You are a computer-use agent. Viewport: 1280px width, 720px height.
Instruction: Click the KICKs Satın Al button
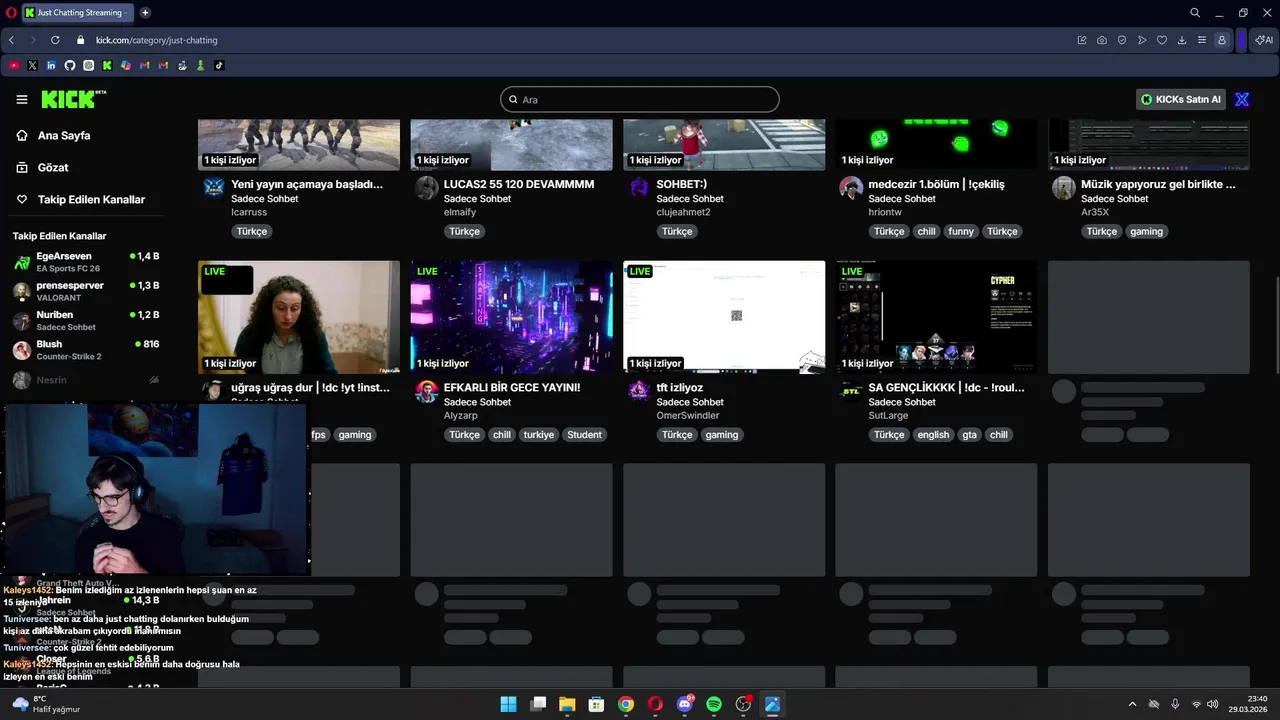point(1181,99)
